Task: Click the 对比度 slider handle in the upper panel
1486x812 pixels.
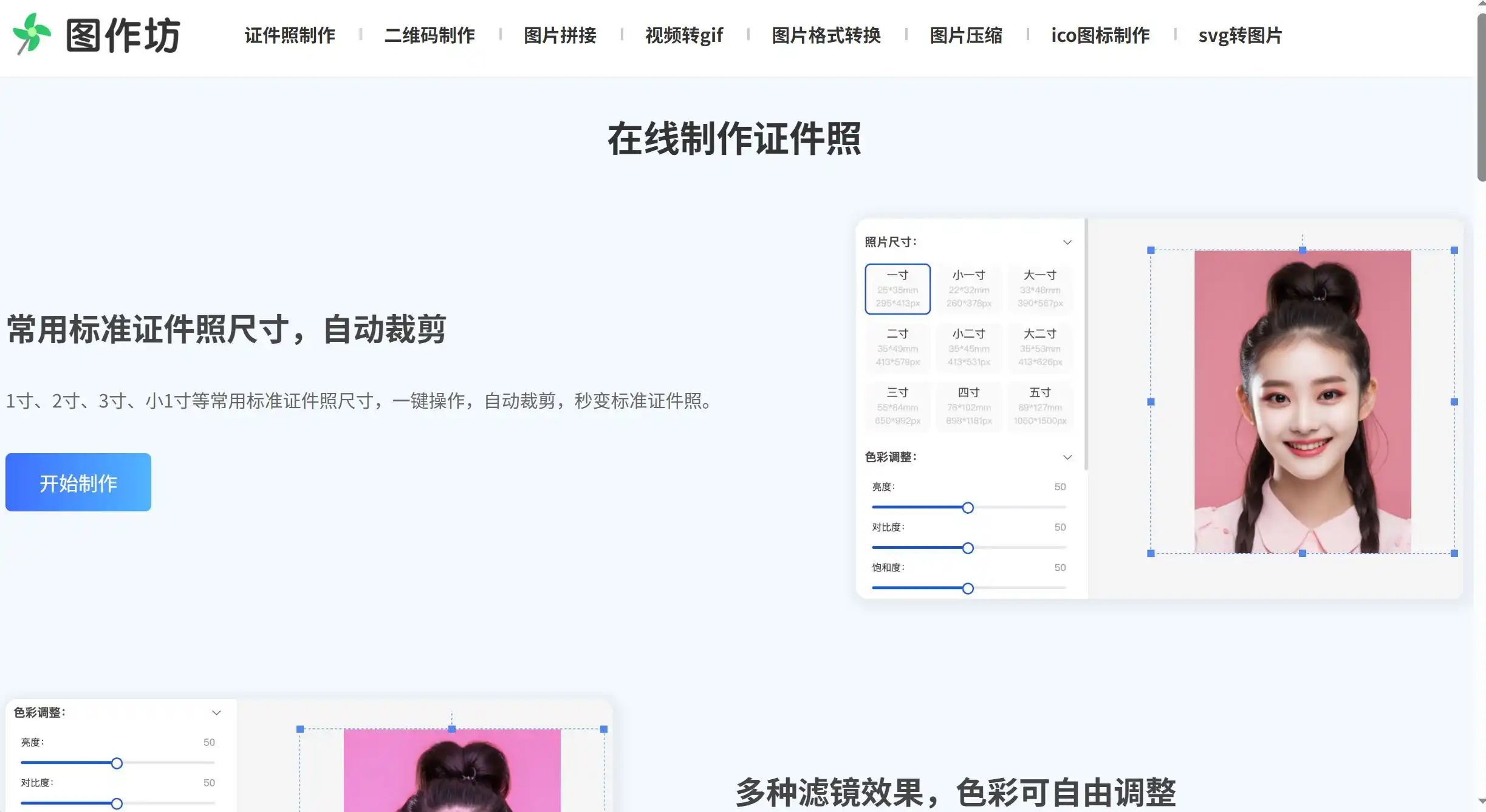Action: point(968,548)
